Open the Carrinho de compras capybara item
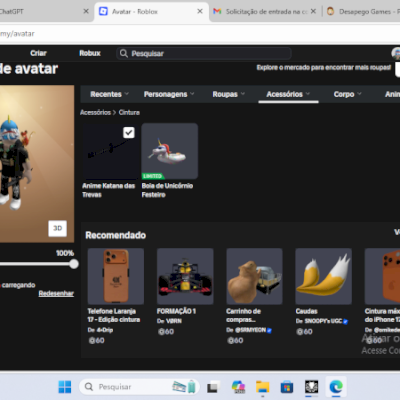Image resolution: width=400 pixels, height=400 pixels. click(x=254, y=276)
